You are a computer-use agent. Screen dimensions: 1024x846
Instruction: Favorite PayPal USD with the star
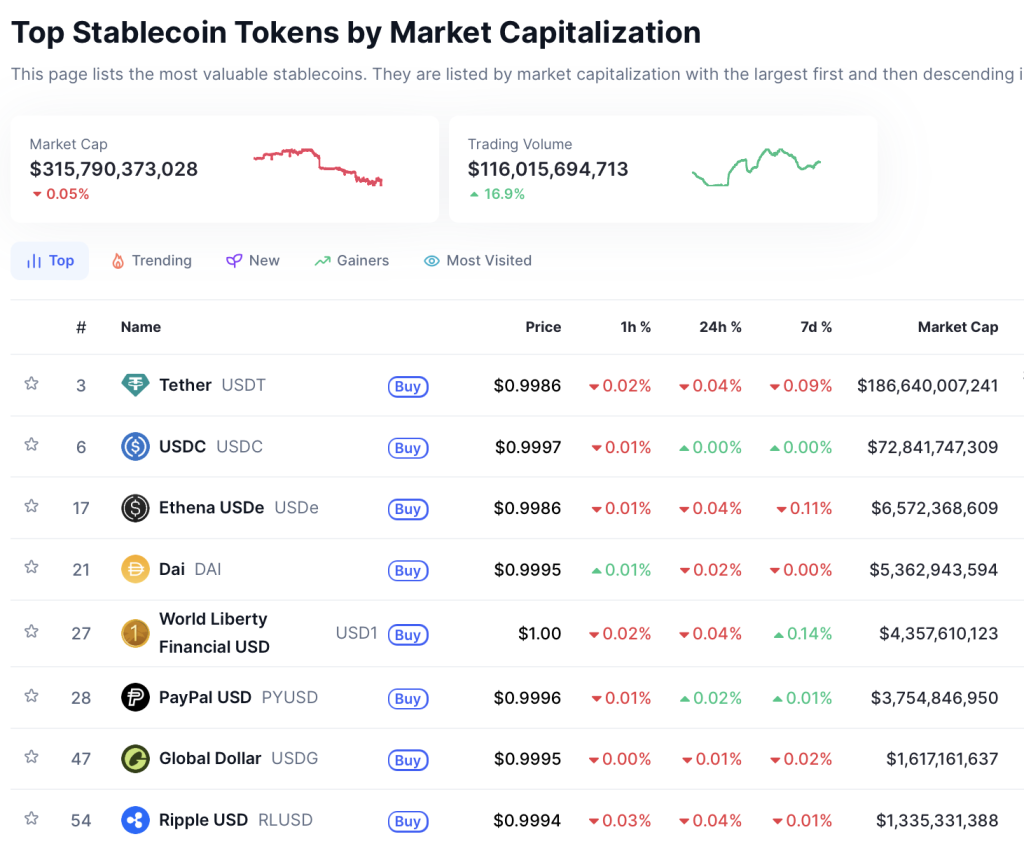[31, 696]
